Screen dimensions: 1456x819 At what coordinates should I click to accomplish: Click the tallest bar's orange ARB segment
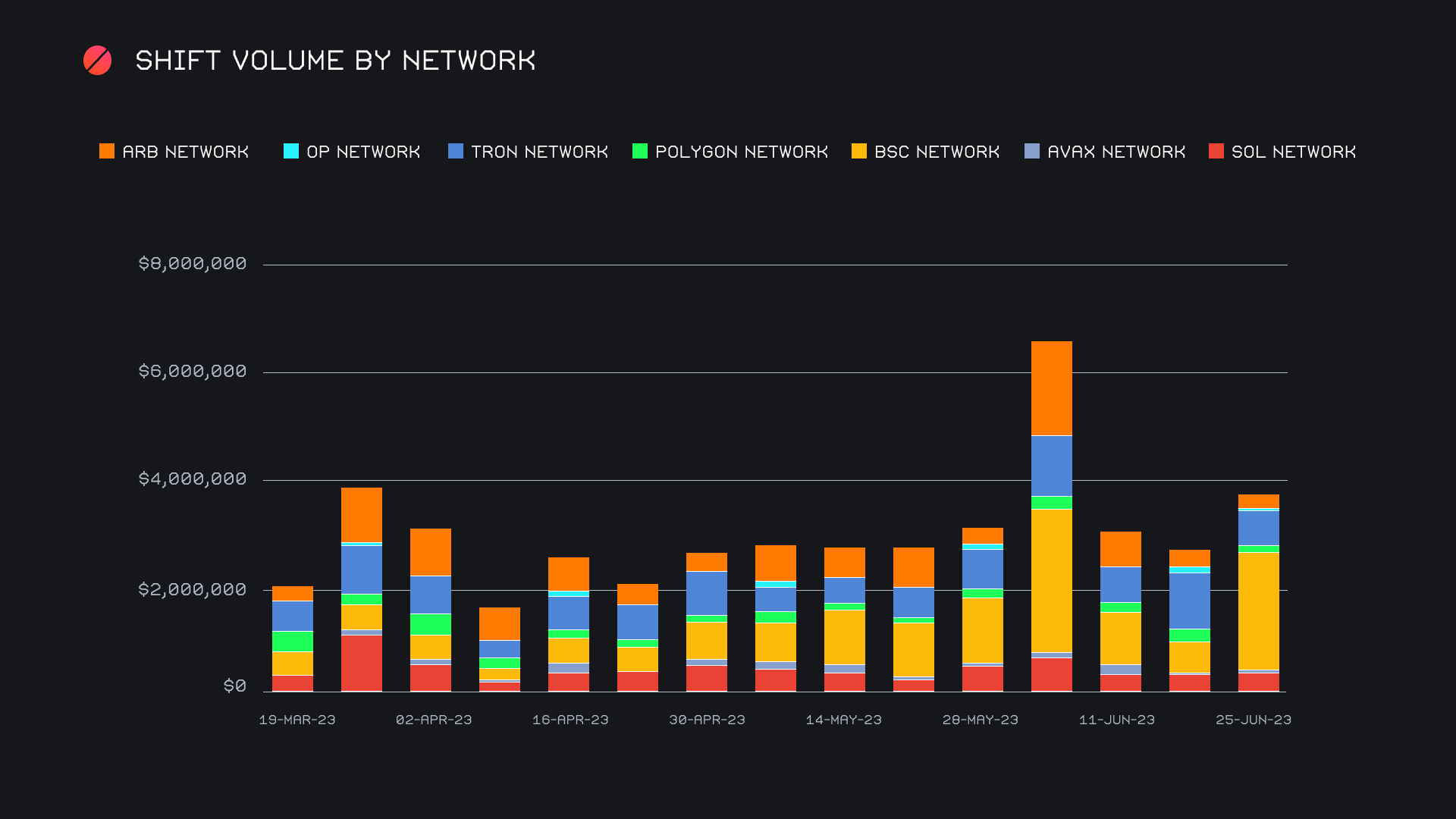(x=1052, y=388)
